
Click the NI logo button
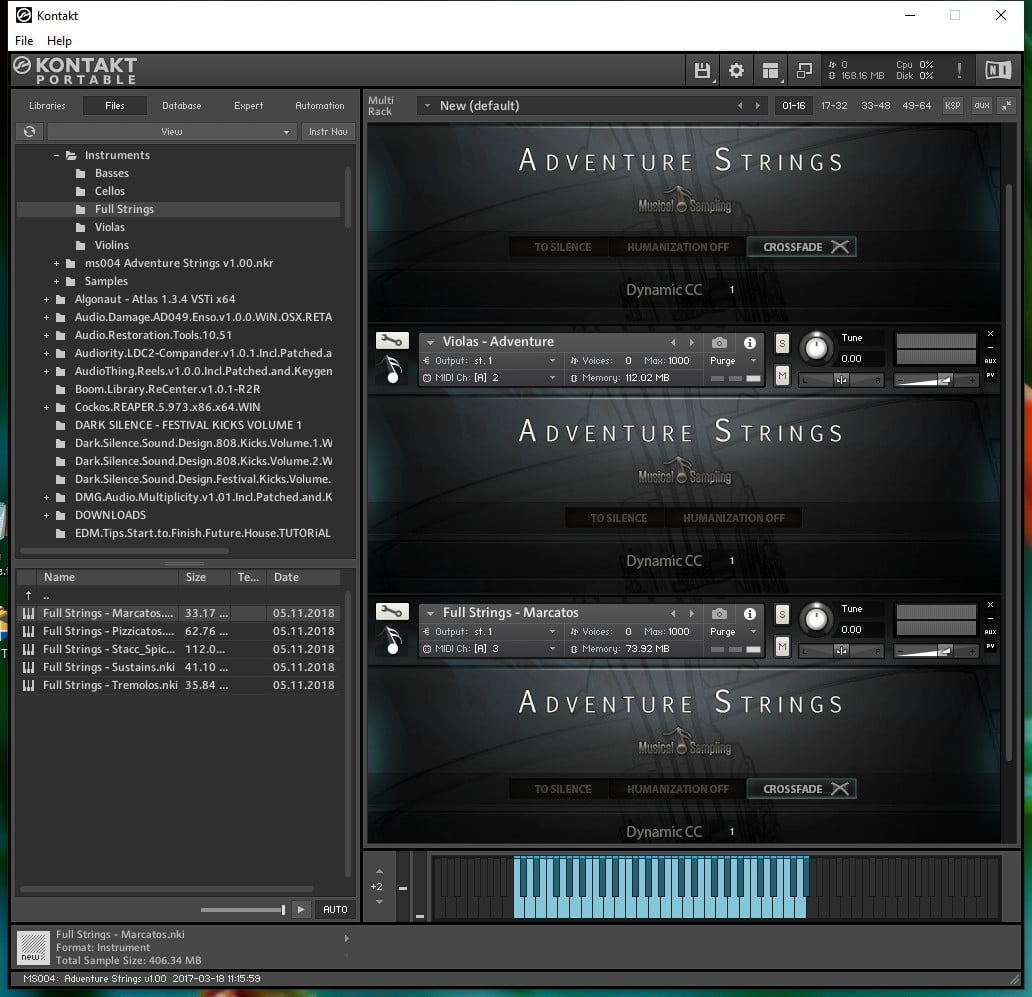click(x=998, y=70)
